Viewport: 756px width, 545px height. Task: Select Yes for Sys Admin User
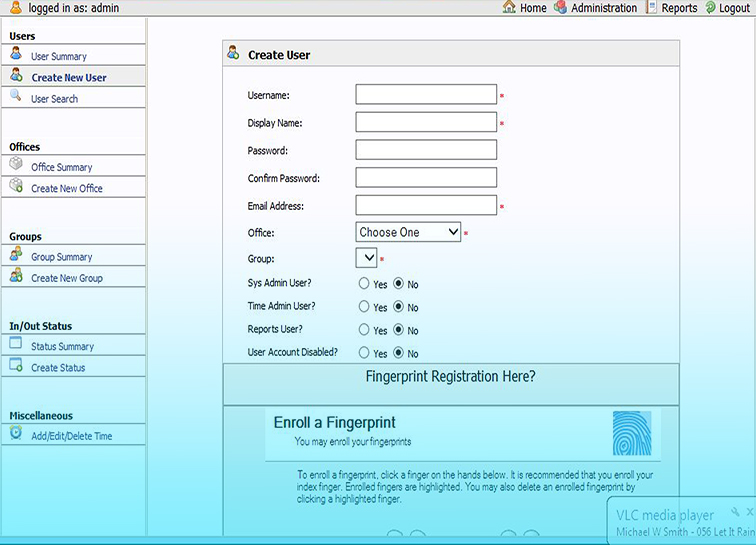coord(364,283)
